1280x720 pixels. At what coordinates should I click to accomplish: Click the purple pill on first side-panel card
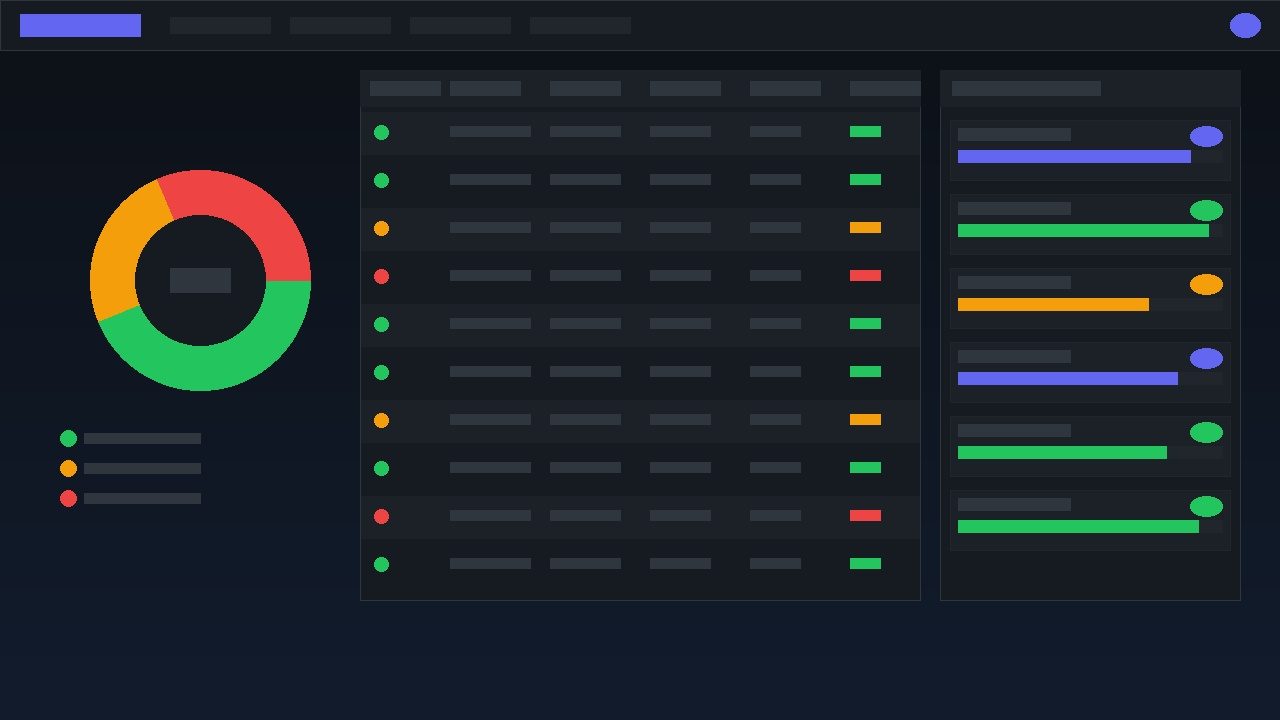(1206, 136)
